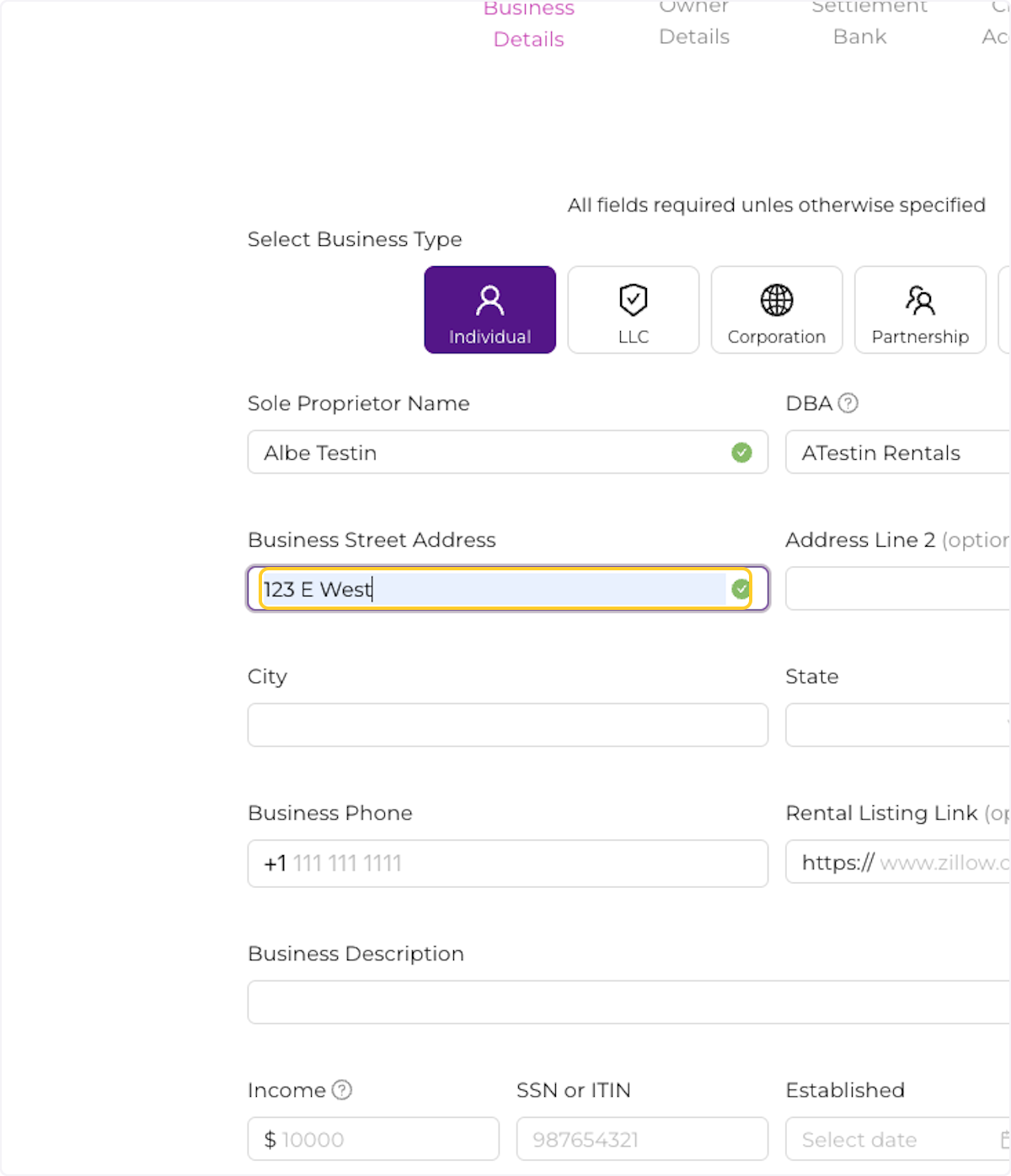Select the Partnership business type
This screenshot has height=1176, width=1011.
pyautogui.click(x=919, y=310)
